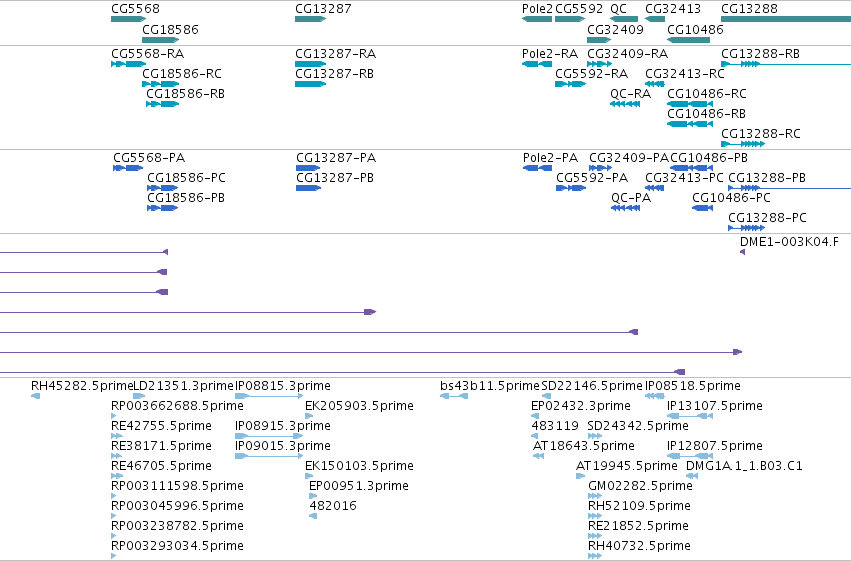Click protein CG10486-PC
The width and height of the screenshot is (851, 561).
(702, 208)
